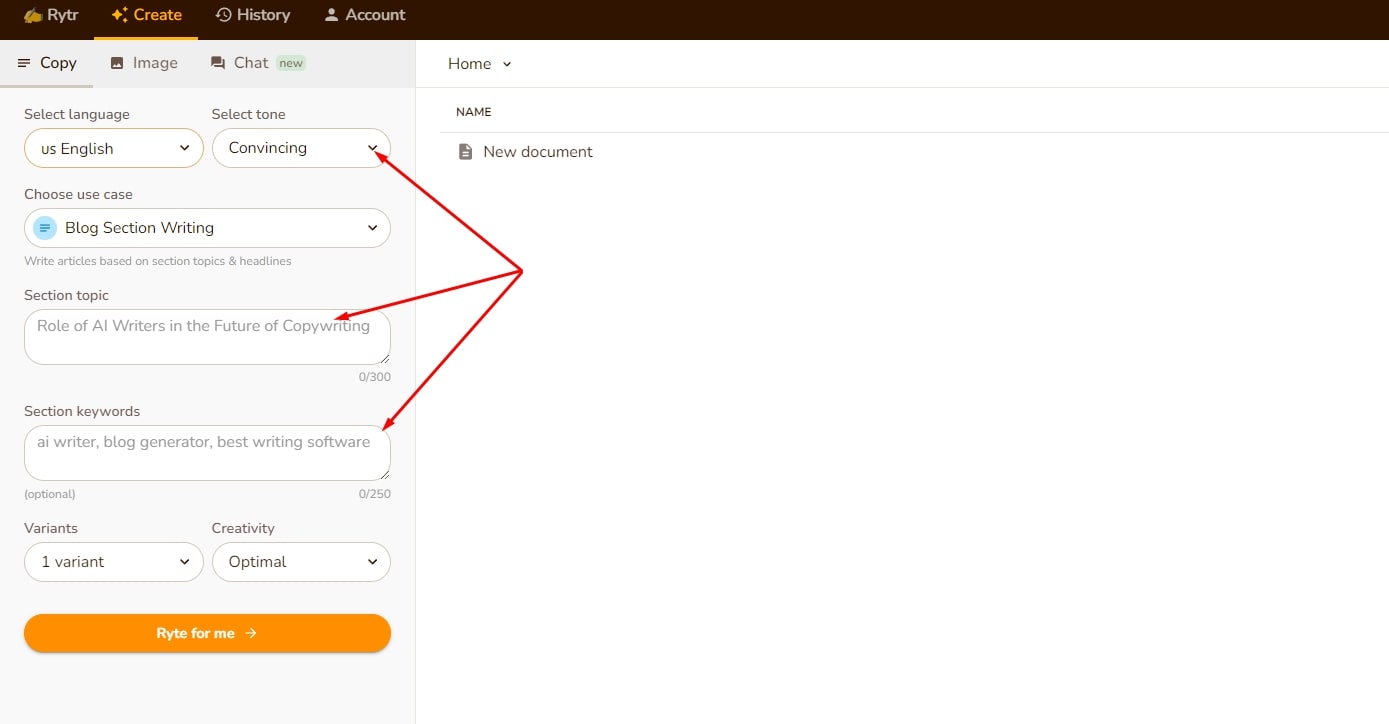This screenshot has height=724, width=1389.
Task: Open the Choose use case dropdown
Action: 207,228
